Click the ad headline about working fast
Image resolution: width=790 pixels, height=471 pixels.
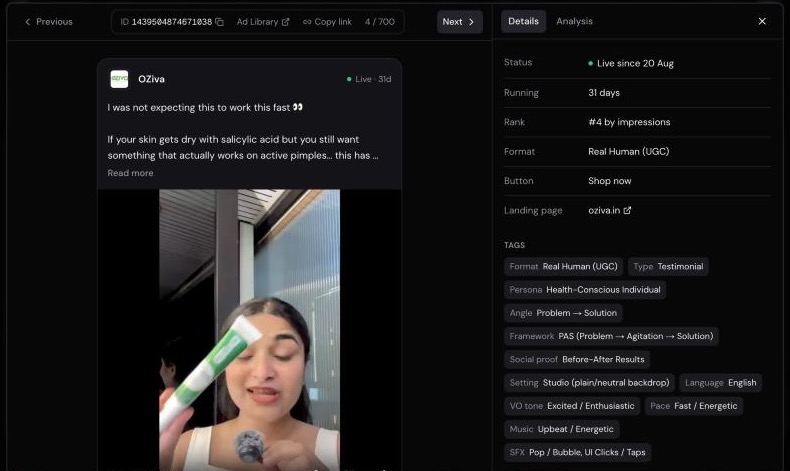pyautogui.click(x=205, y=107)
